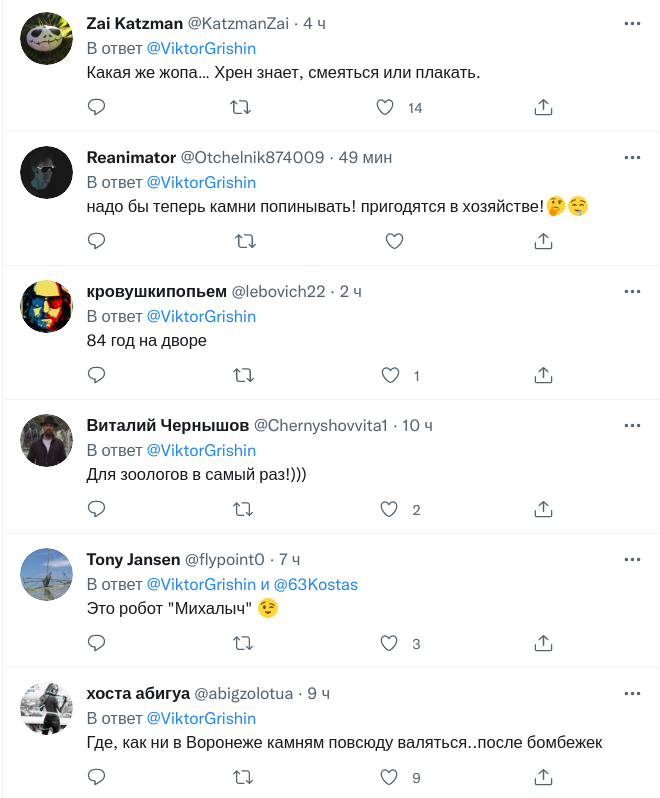
Task: Open кровушкипопьем's colorful avatar picture
Action: click(x=47, y=305)
